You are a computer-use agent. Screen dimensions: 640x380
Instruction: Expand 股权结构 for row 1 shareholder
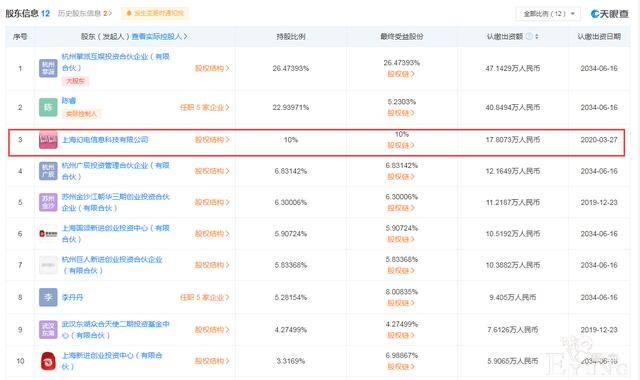[x=212, y=68]
